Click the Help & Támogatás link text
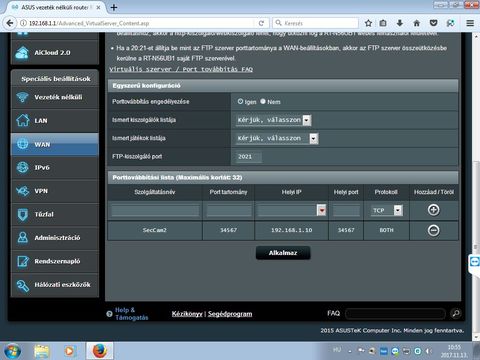Viewport: 480px width, 360px height. [x=131, y=314]
